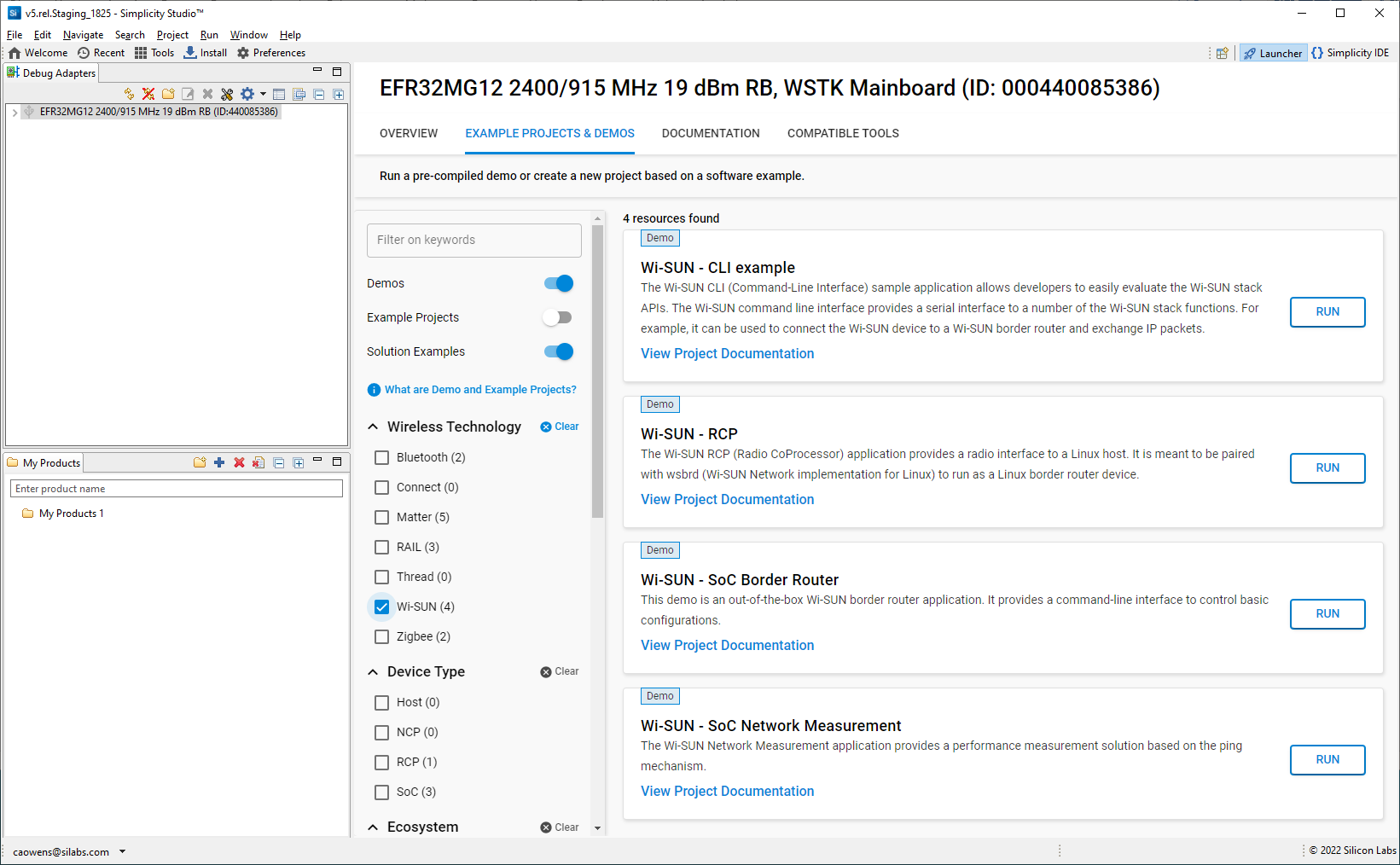Run the Wi-SUN - RCP demo
The height and width of the screenshot is (865, 1400).
pos(1327,467)
